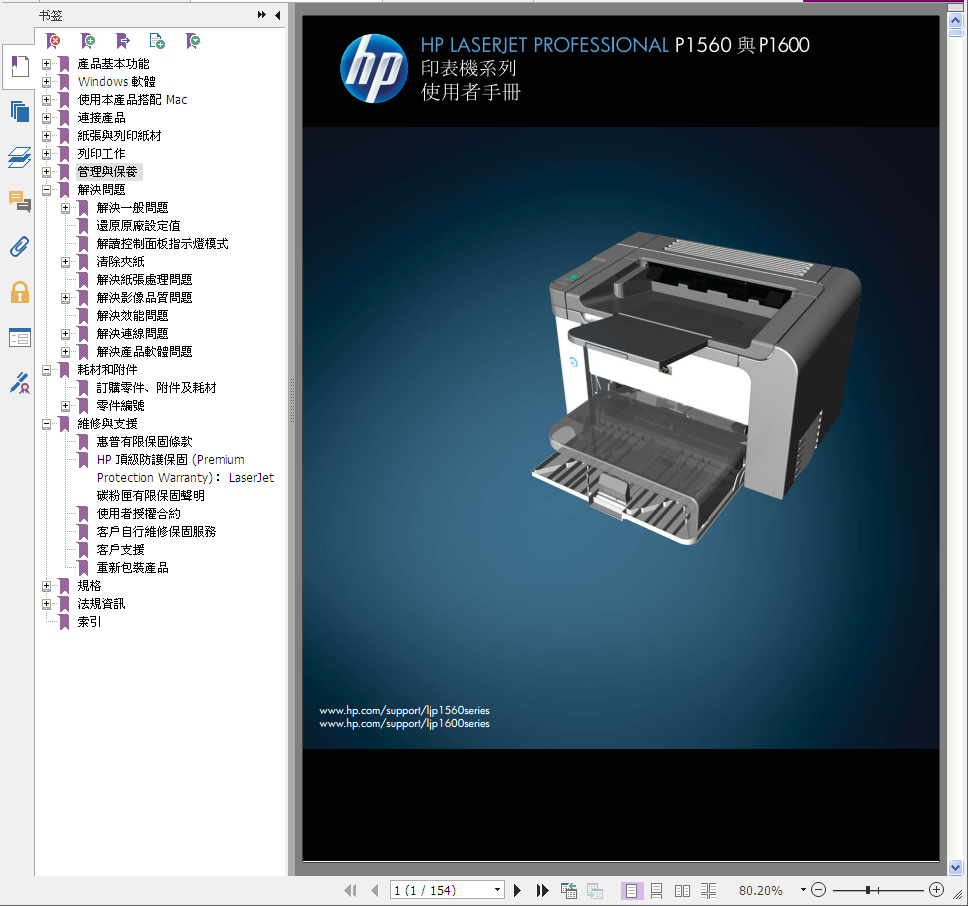Open the 還原原廠設定值 bookmark
Screen dimensions: 968x906
tap(138, 226)
